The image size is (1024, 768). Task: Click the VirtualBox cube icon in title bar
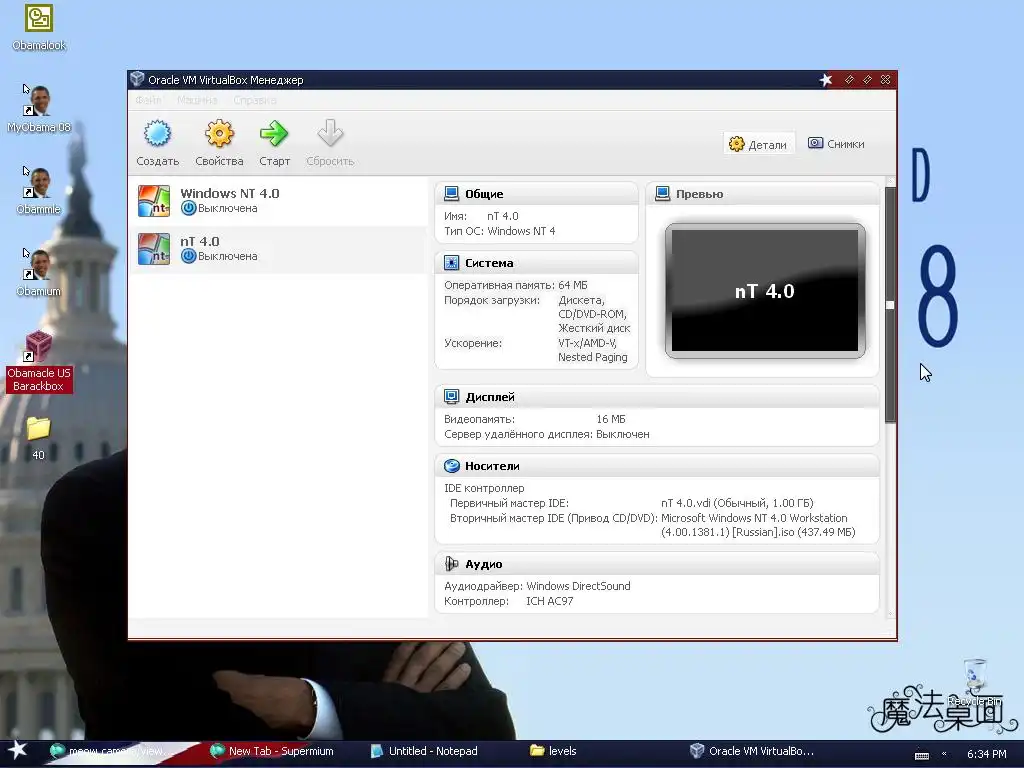tap(137, 79)
